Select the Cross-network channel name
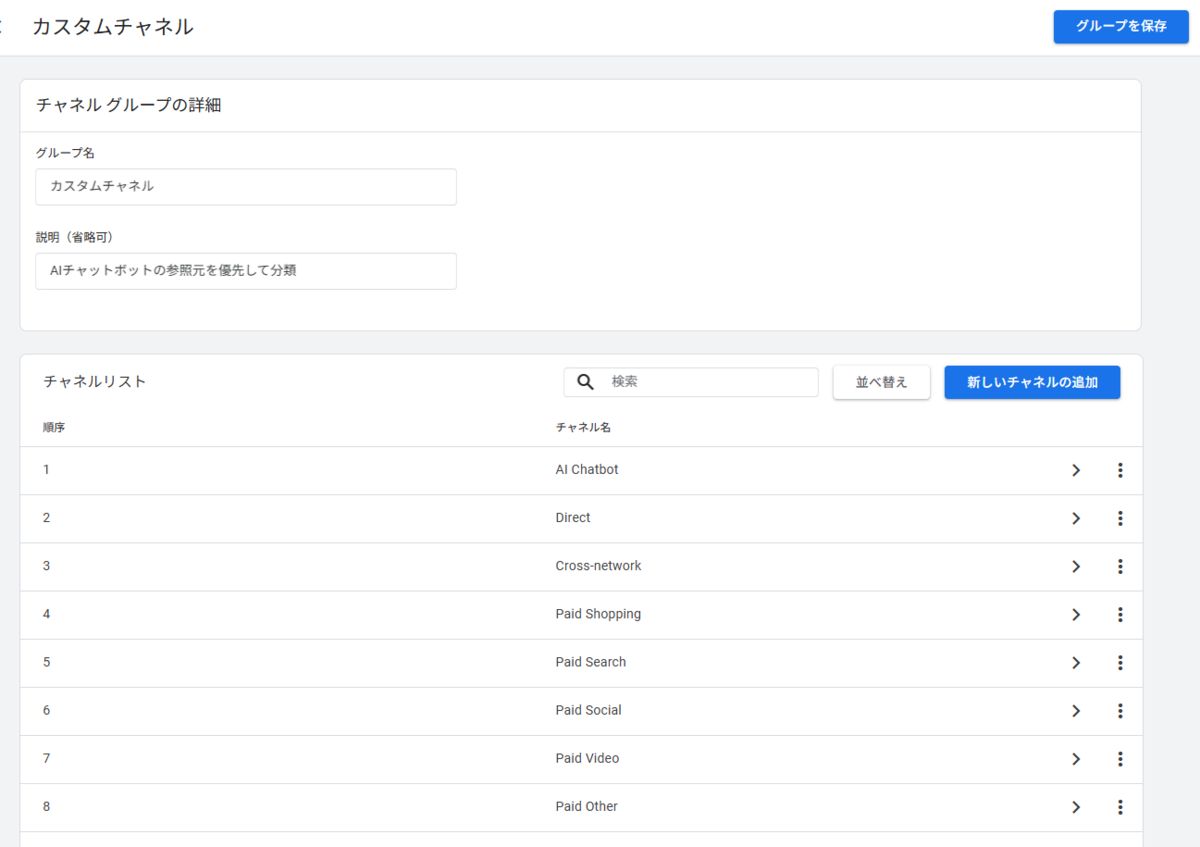This screenshot has height=847, width=1200. [598, 565]
